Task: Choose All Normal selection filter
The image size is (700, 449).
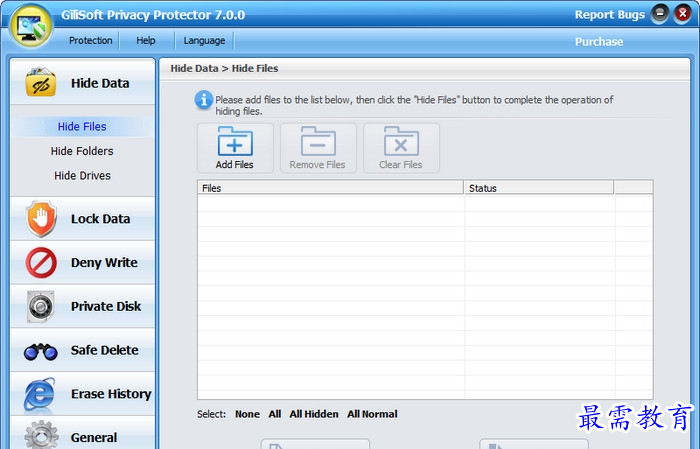Action: click(x=372, y=414)
